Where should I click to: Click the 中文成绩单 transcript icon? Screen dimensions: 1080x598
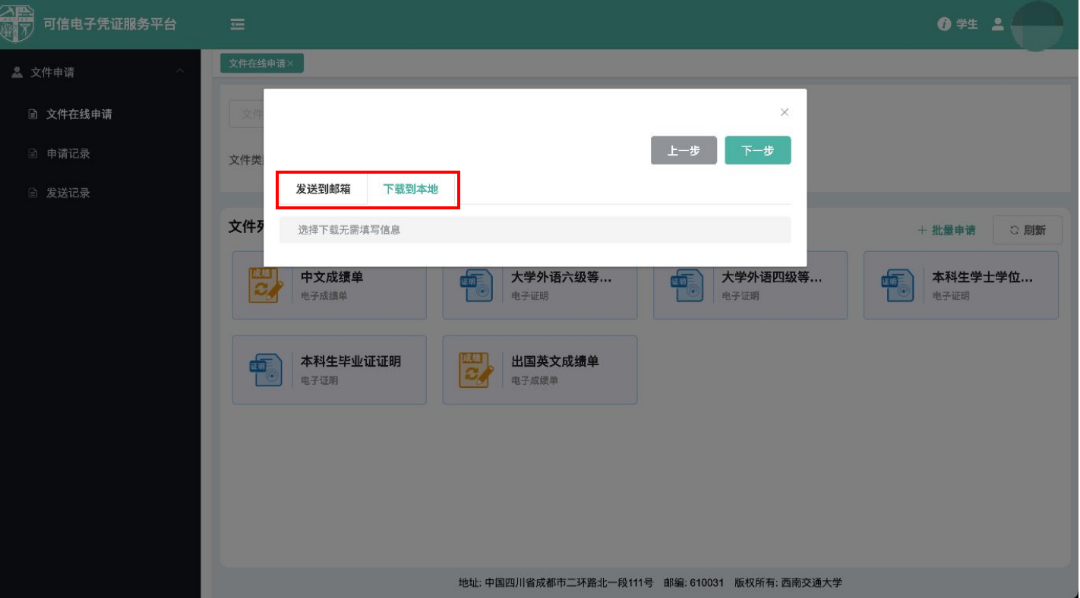click(266, 285)
